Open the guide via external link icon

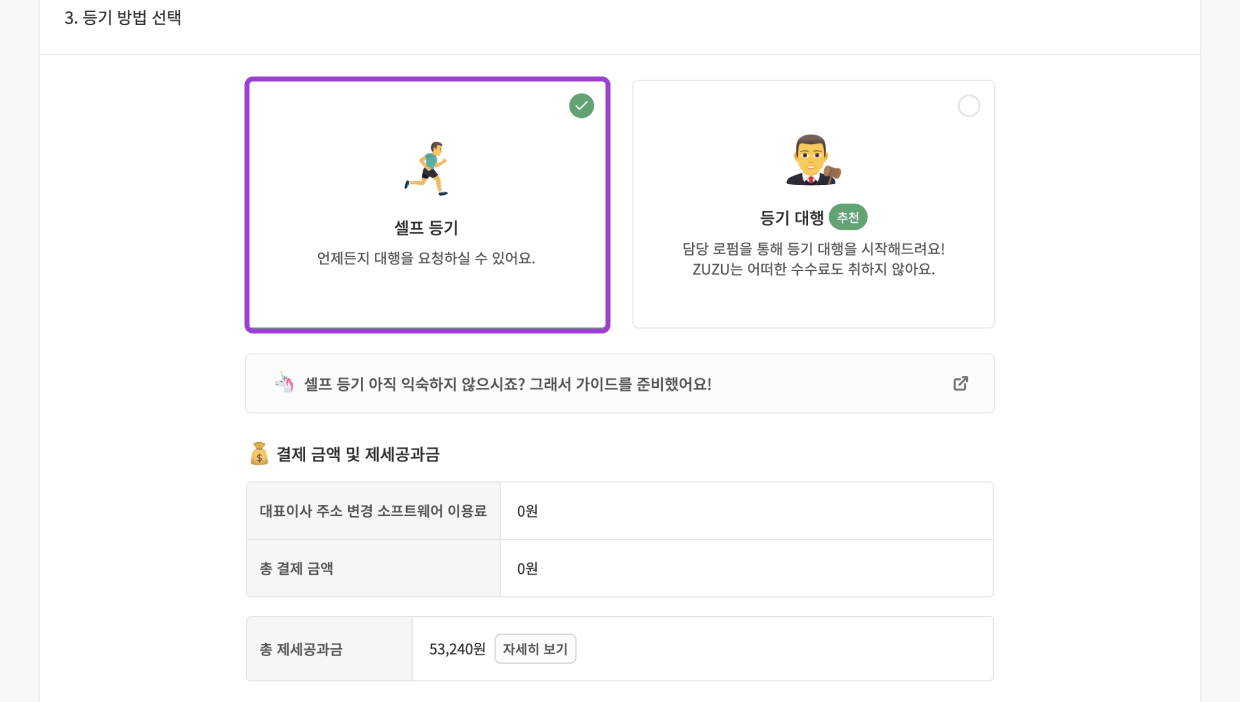[x=960, y=383]
